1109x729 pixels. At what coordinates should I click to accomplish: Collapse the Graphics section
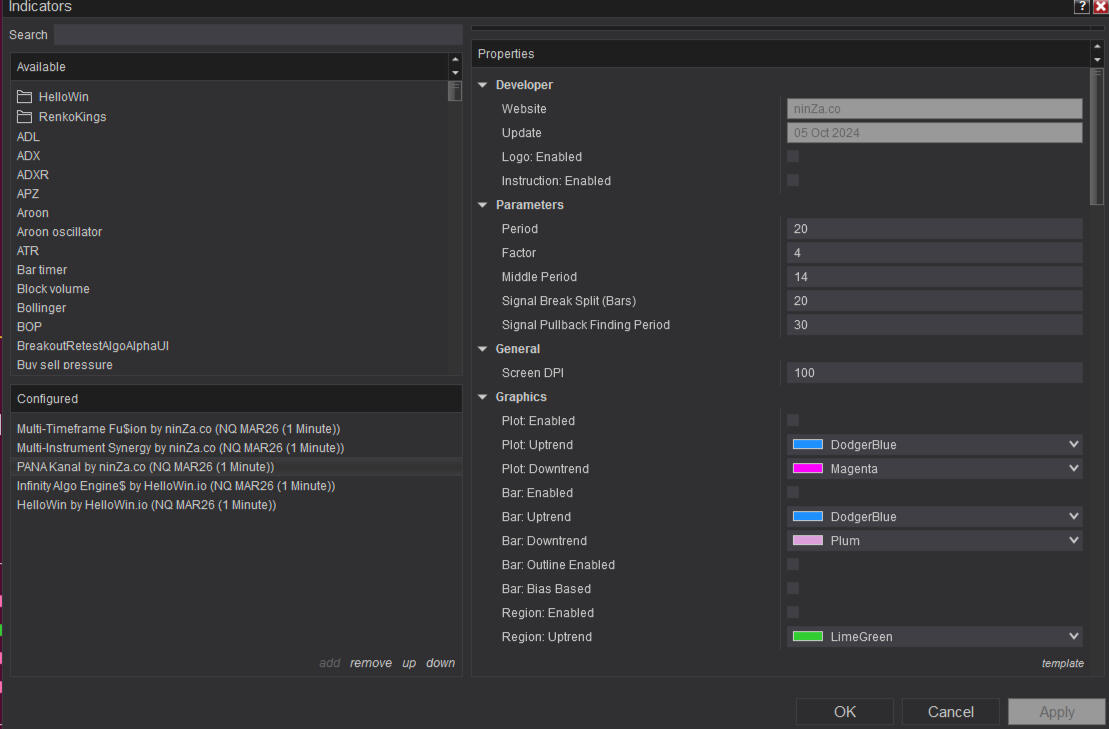point(483,397)
